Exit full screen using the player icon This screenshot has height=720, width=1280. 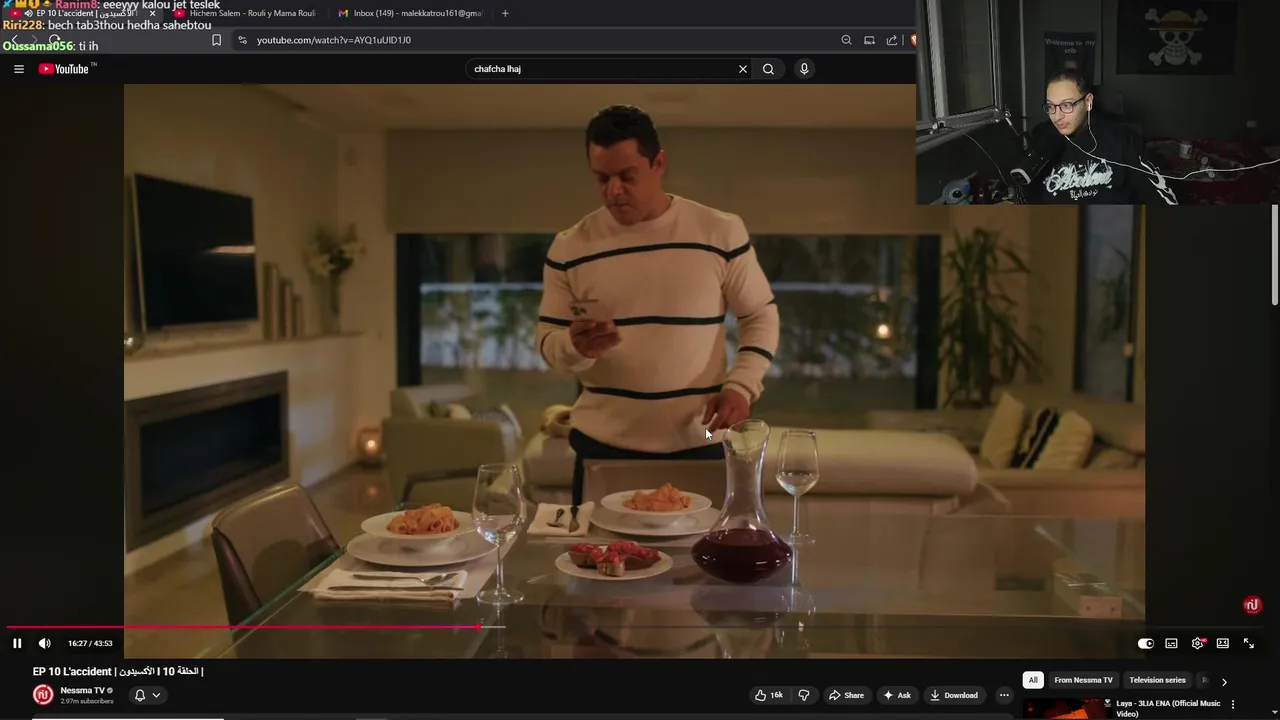[1248, 643]
